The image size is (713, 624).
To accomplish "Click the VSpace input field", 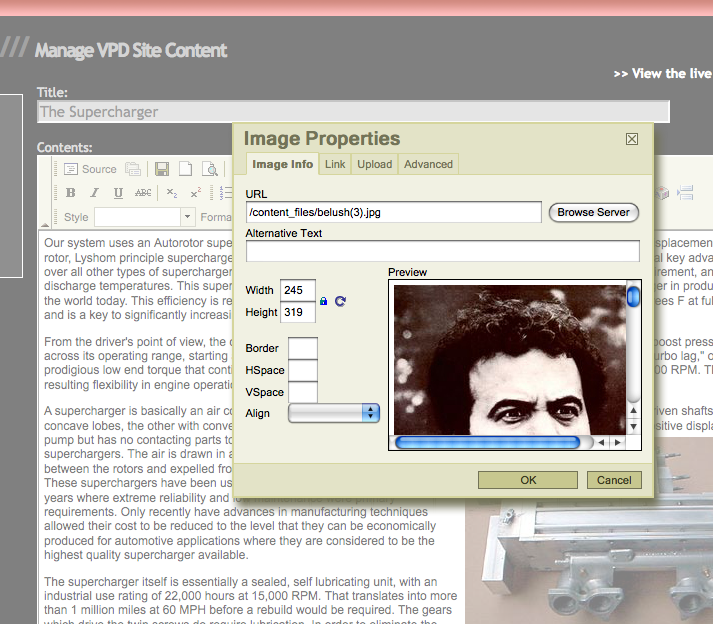I will pyautogui.click(x=303, y=392).
